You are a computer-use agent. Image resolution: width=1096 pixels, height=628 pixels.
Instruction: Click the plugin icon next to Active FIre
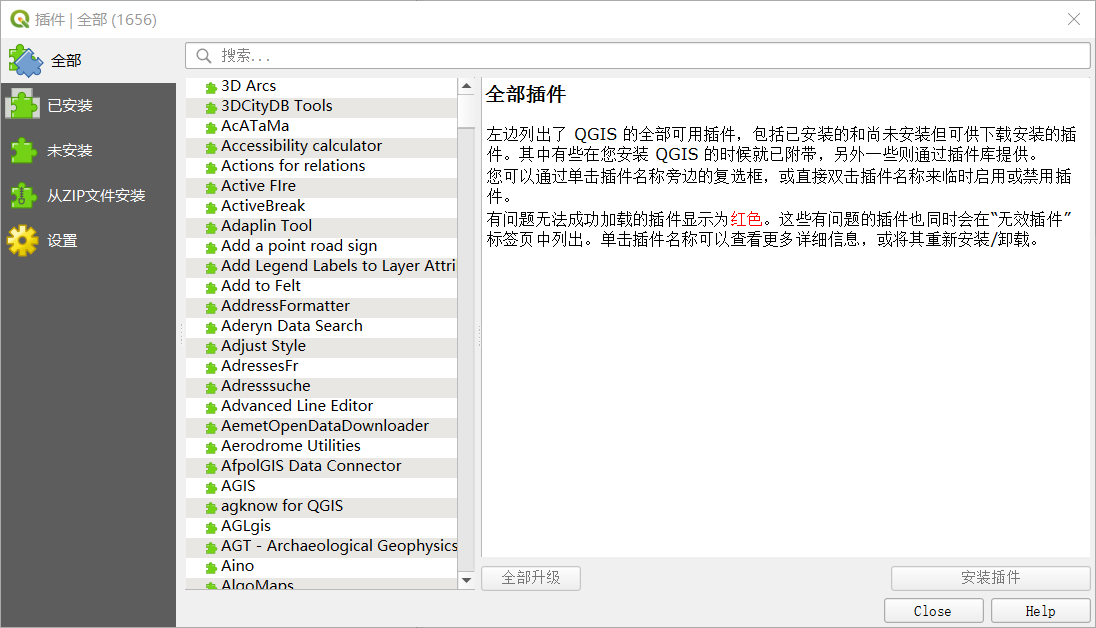(x=211, y=187)
